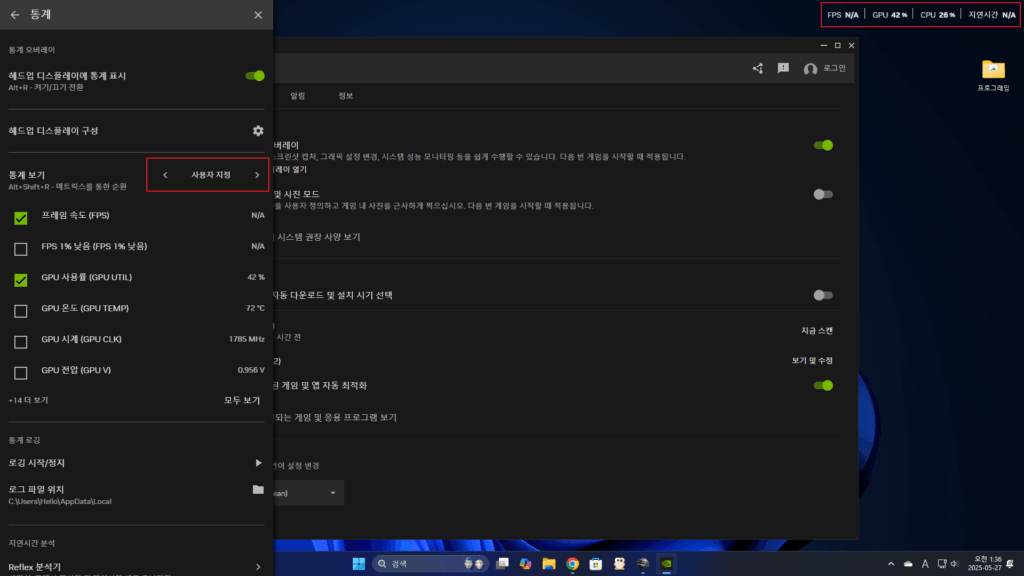This screenshot has width=1024, height=576.
Task: Click the volume speaker tray icon
Action: pyautogui.click(x=954, y=564)
